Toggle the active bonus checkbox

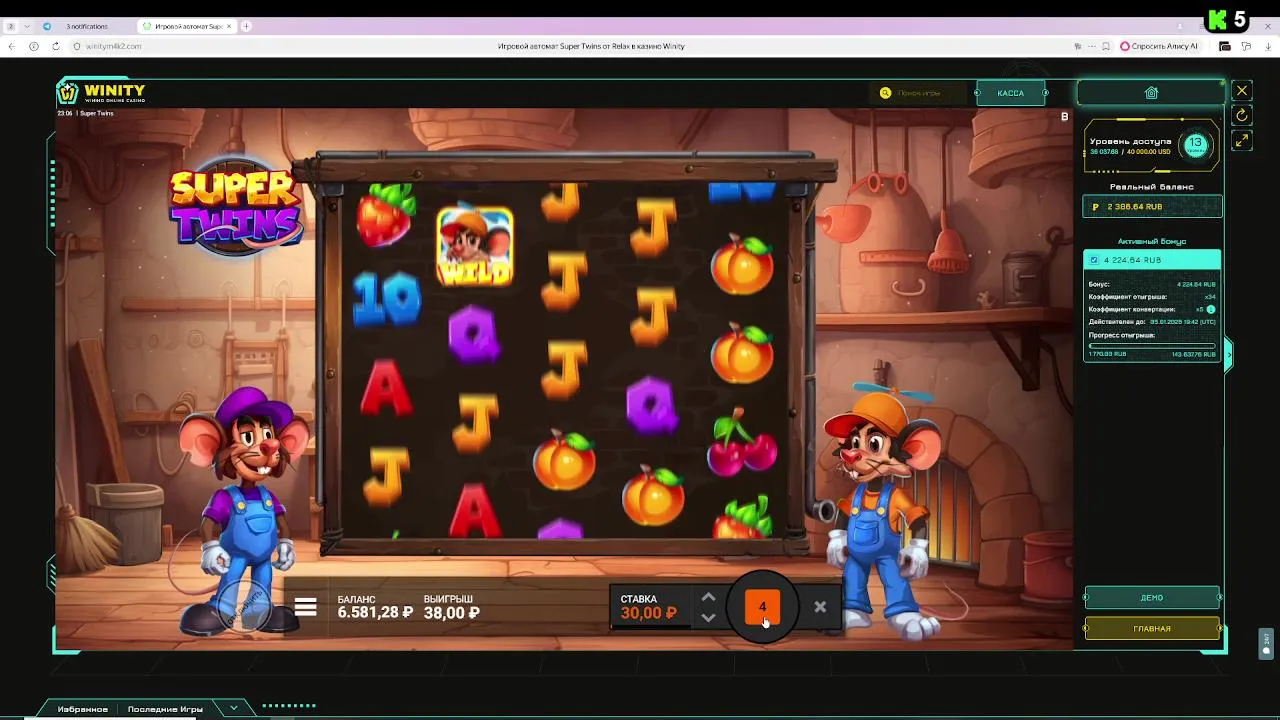(1094, 260)
